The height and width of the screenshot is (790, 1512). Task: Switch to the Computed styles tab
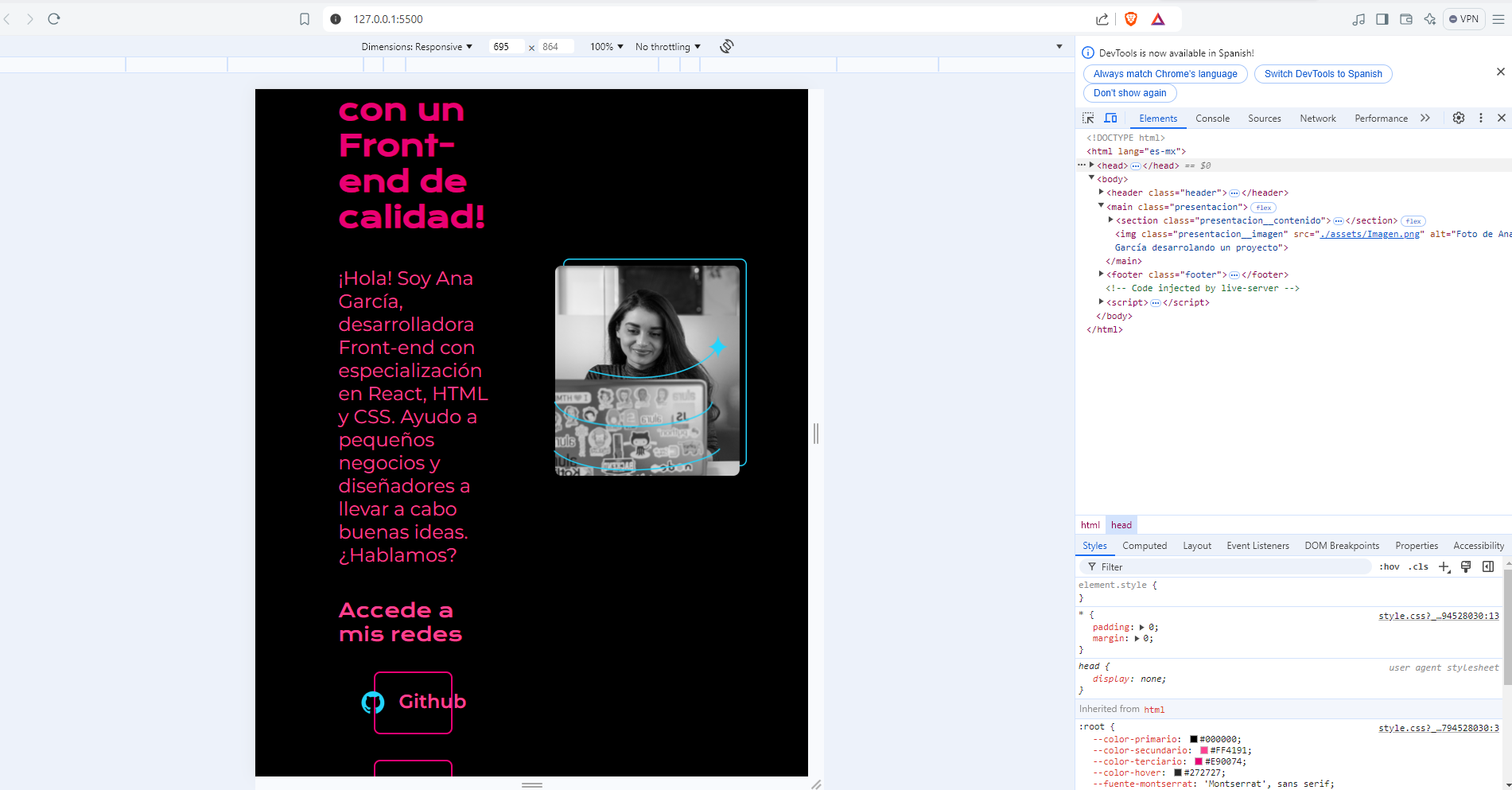[1145, 546]
